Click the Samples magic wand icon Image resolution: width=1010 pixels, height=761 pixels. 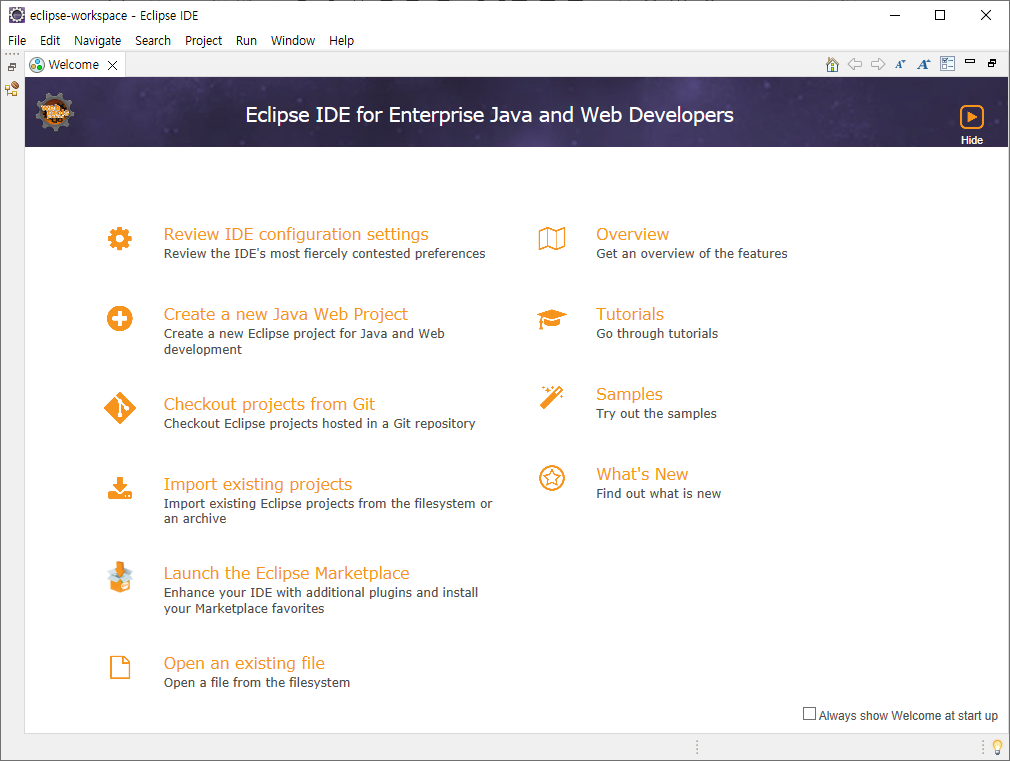tap(552, 397)
